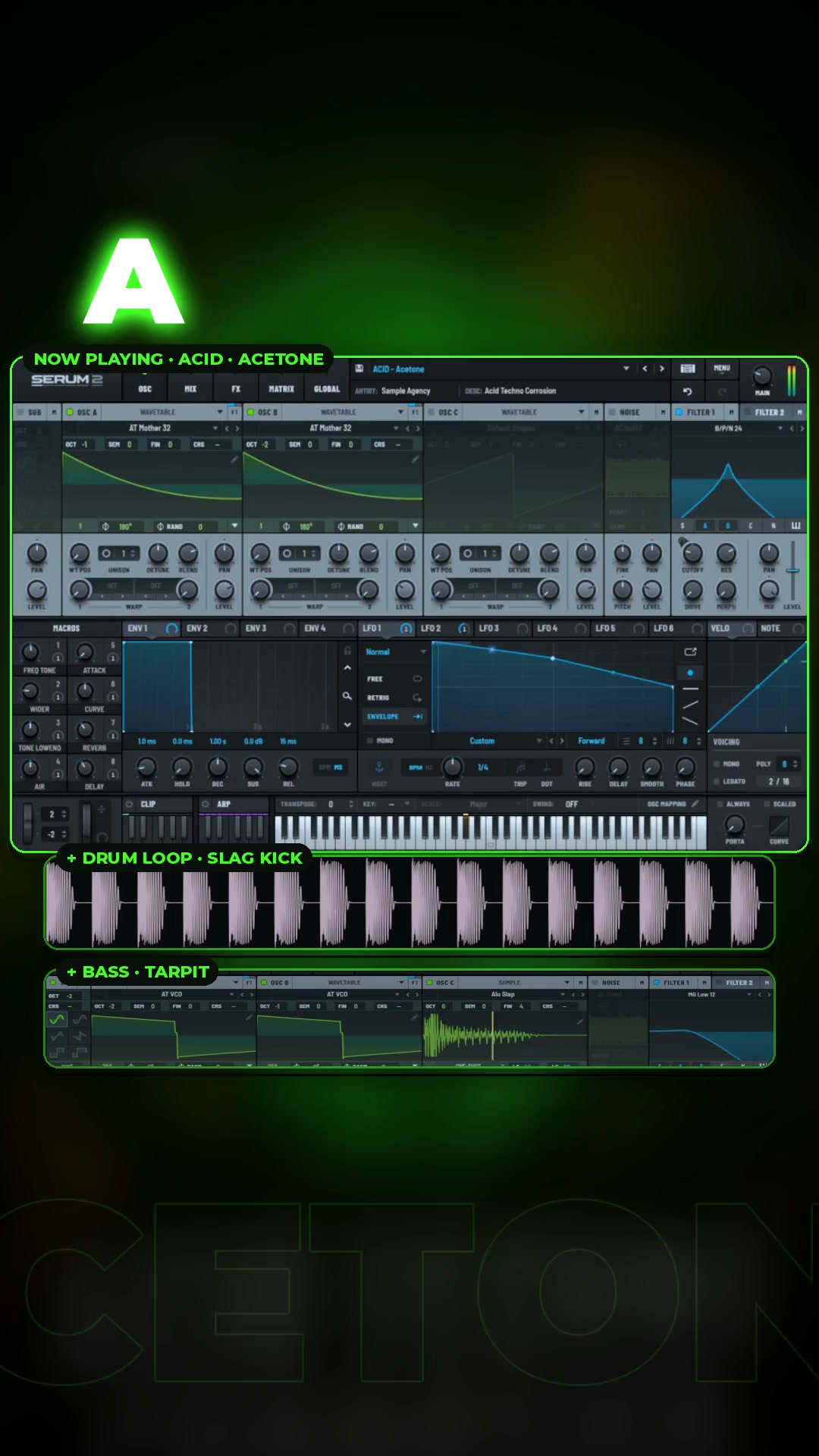Click the BPM/MS envelope time button
The height and width of the screenshot is (1456, 819).
click(x=330, y=767)
